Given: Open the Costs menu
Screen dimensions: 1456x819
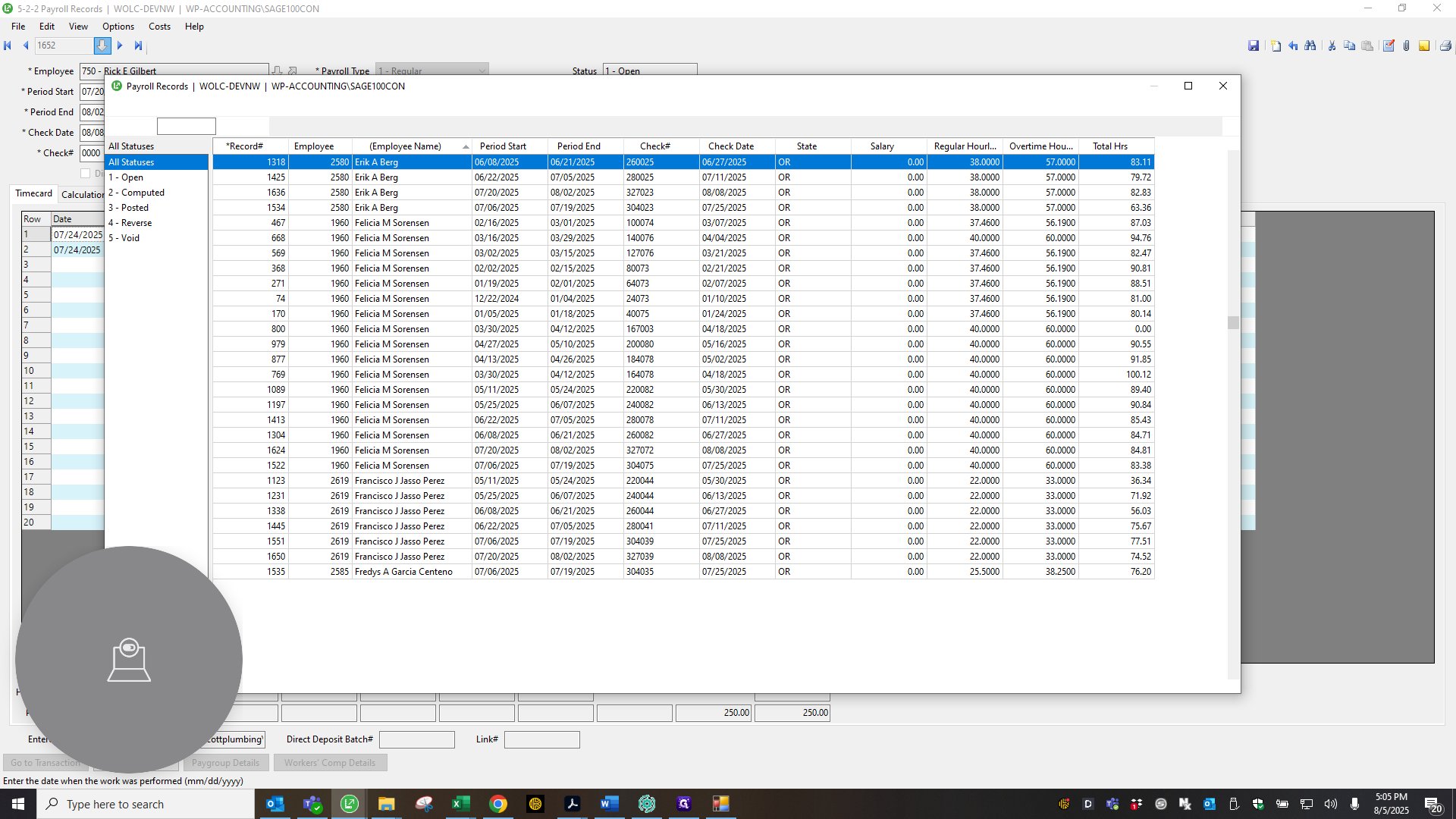Looking at the screenshot, I should pos(159,27).
